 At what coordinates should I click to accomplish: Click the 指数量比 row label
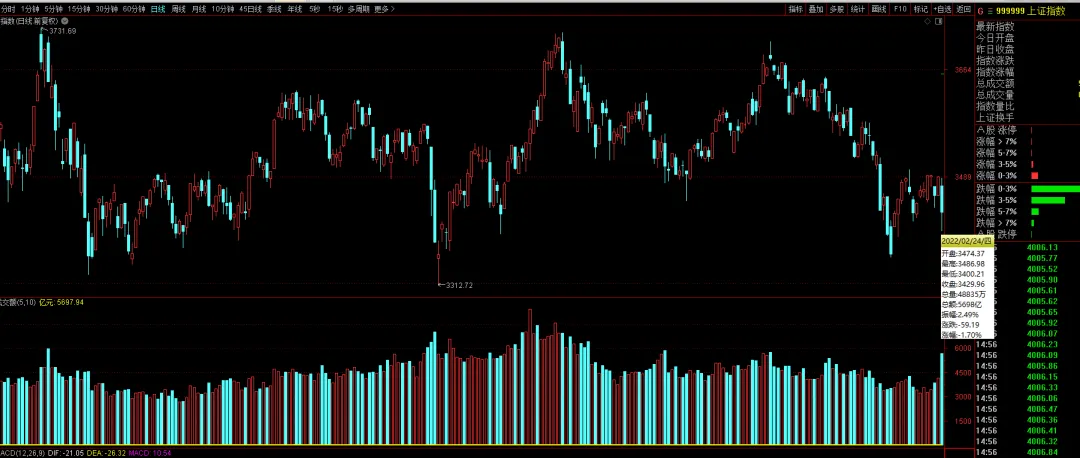coord(995,107)
